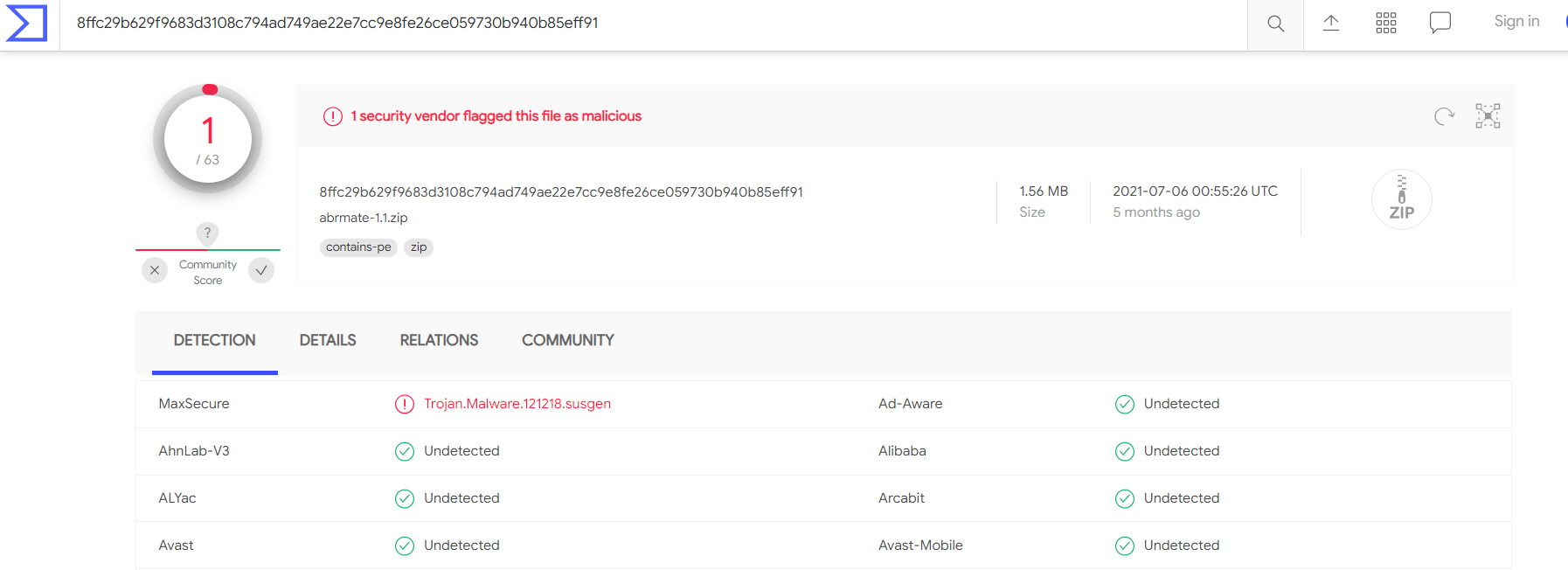Vote harmless with the checkmark button
The width and height of the screenshot is (1568, 570).
coord(261,270)
